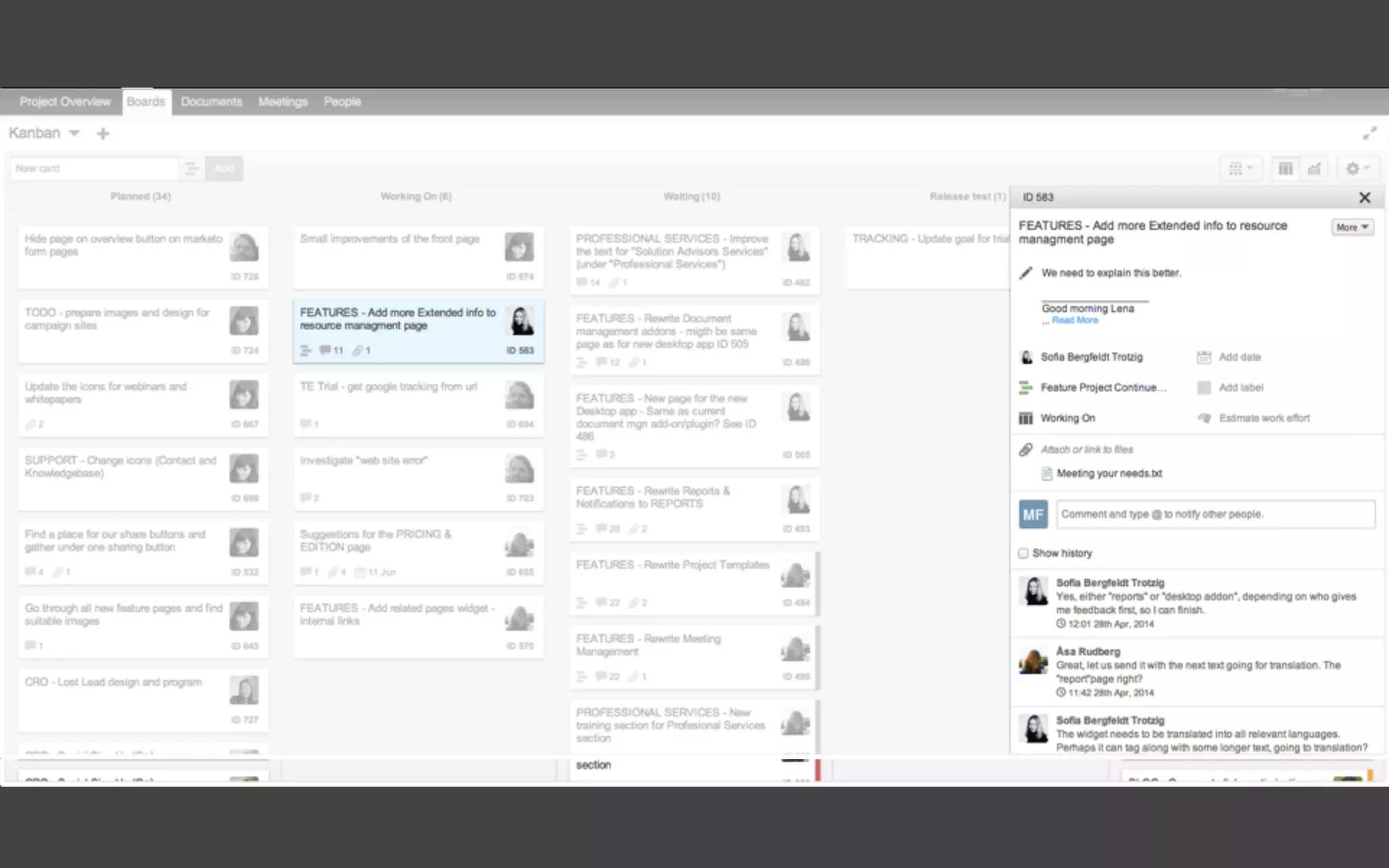
Task: Enable the Show history checkbox
Action: point(1023,553)
